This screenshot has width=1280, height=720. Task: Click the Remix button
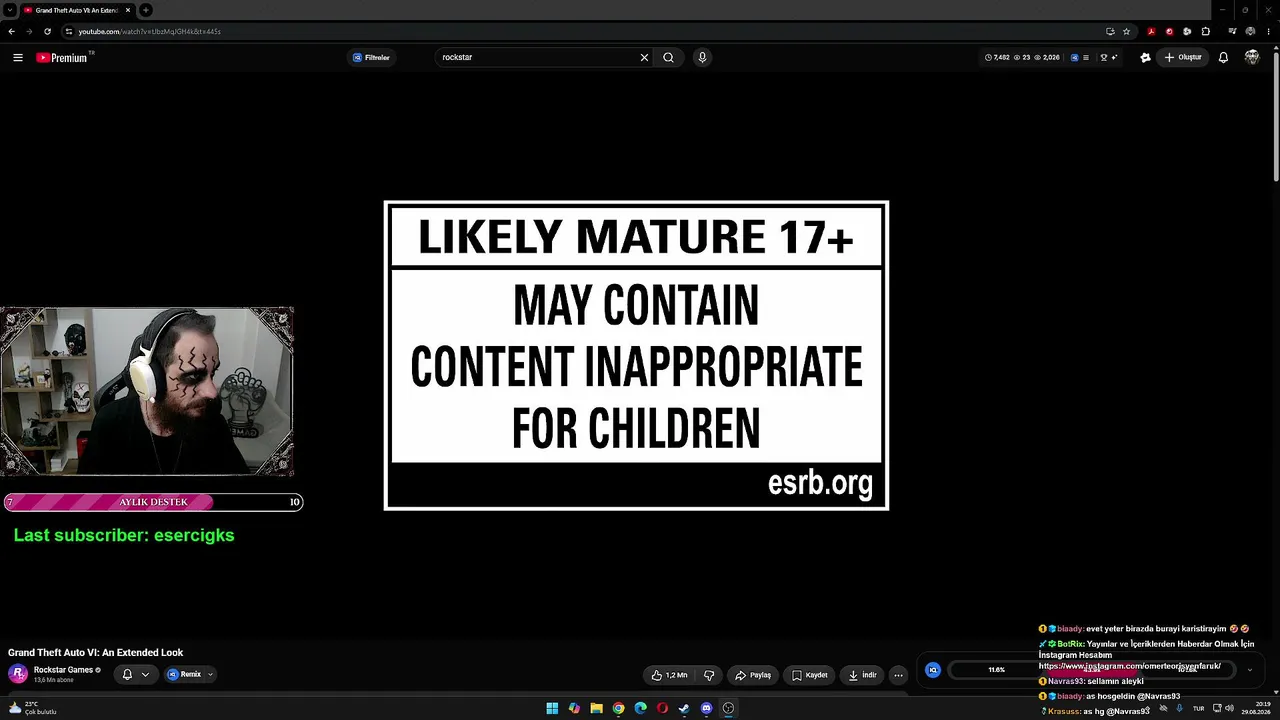tap(184, 674)
